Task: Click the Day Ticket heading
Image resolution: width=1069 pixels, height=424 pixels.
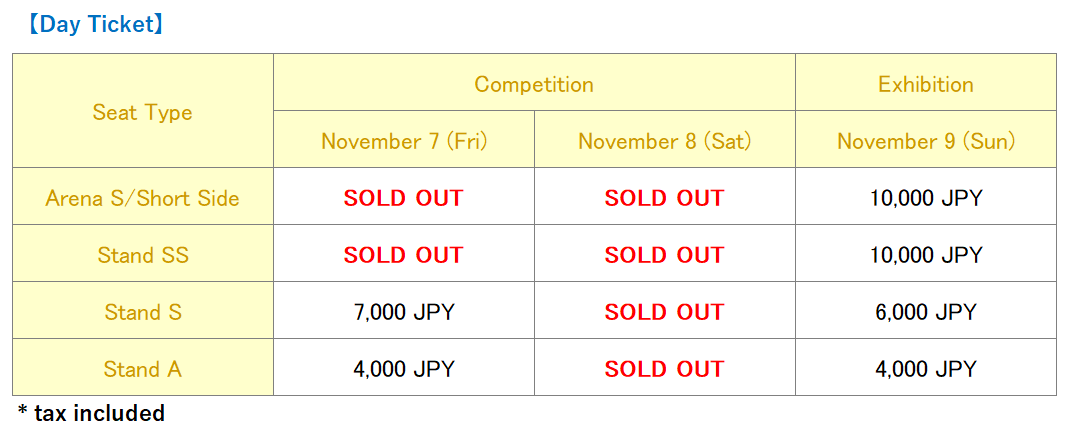Action: (x=93, y=25)
